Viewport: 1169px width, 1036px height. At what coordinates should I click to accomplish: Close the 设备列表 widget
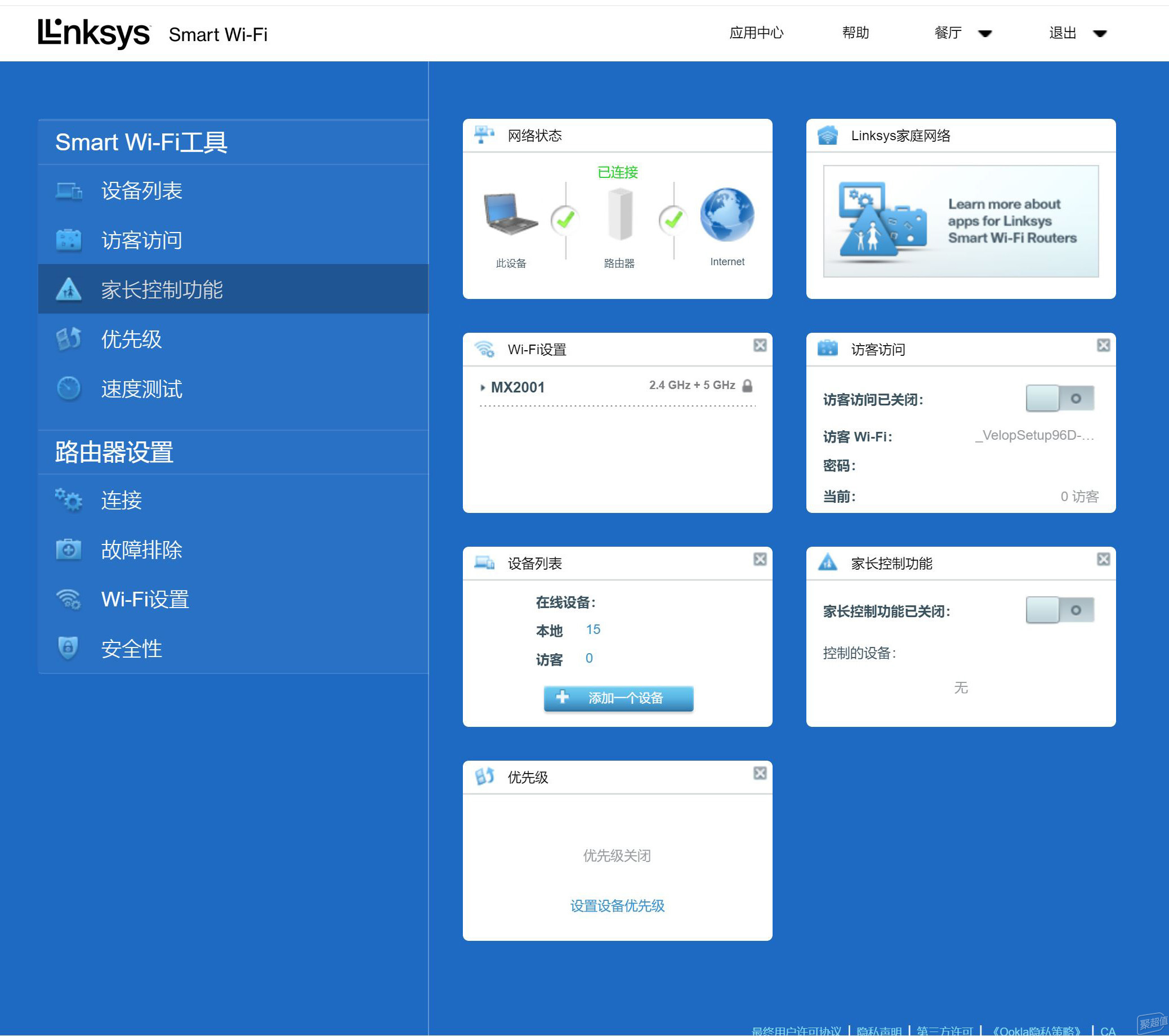click(760, 559)
